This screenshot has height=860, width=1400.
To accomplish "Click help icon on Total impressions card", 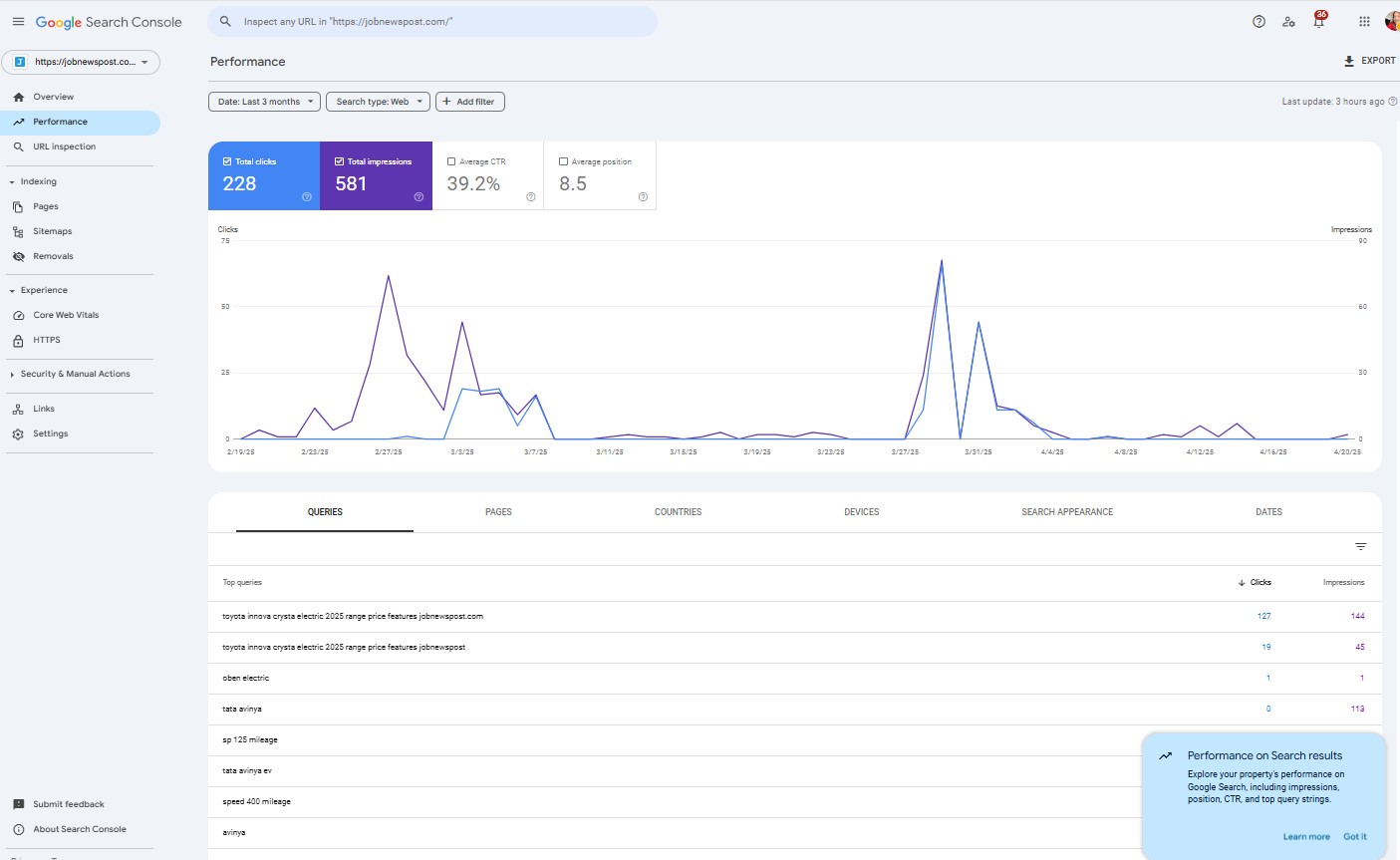I will coord(419,197).
